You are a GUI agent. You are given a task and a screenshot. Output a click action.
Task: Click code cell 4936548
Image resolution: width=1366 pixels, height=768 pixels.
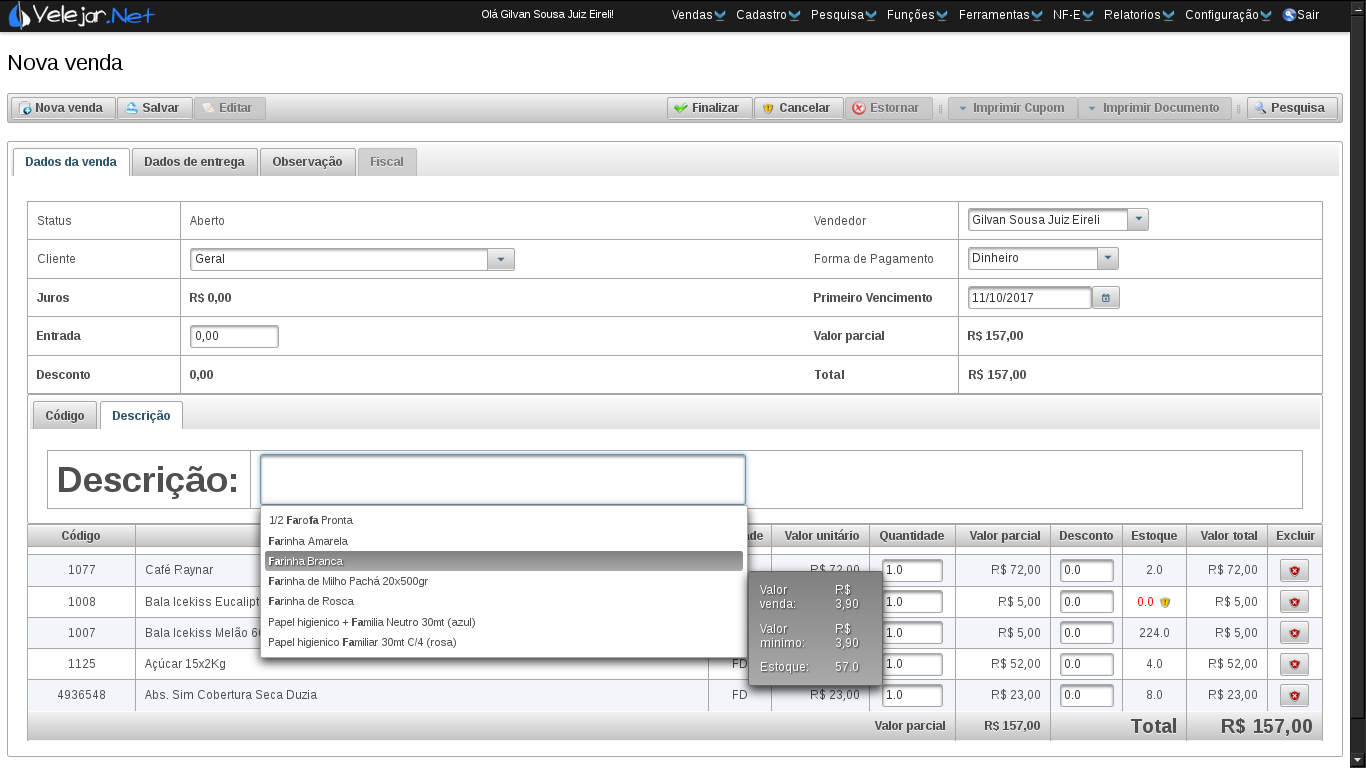point(81,695)
